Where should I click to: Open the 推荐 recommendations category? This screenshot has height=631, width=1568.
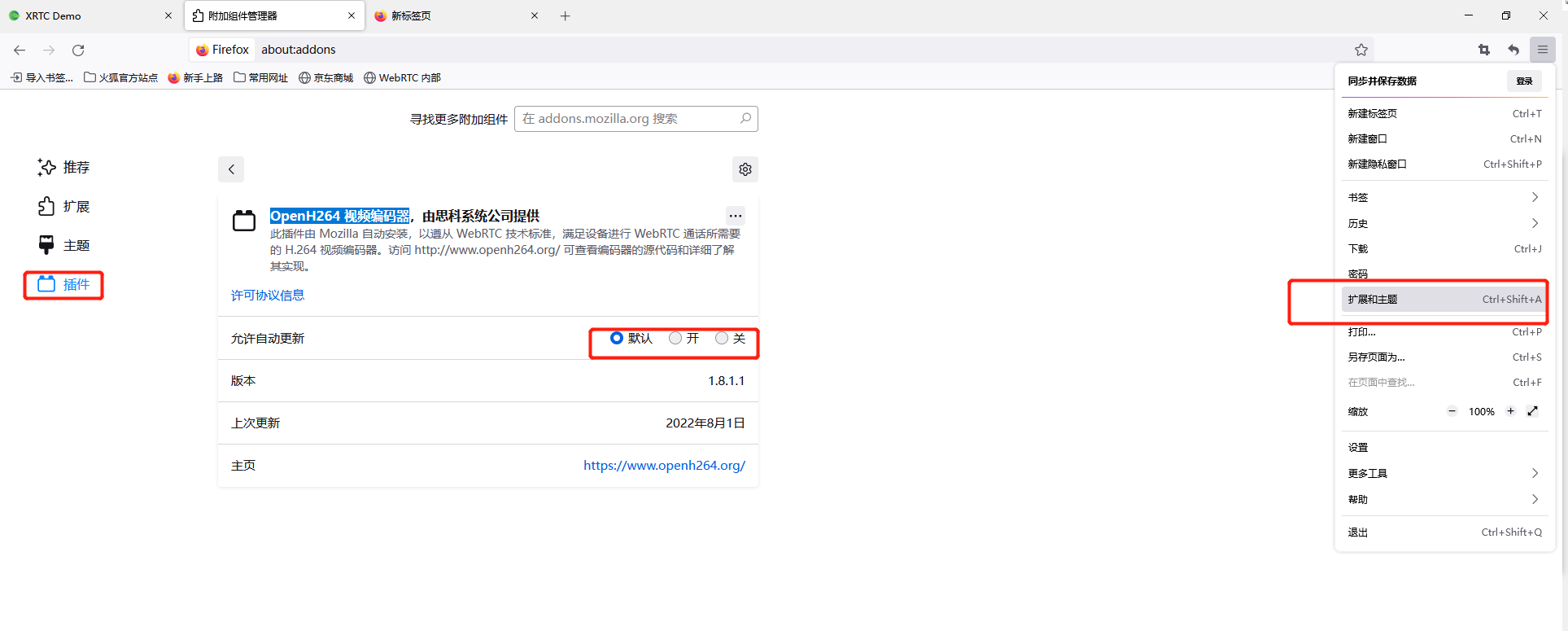pyautogui.click(x=63, y=167)
